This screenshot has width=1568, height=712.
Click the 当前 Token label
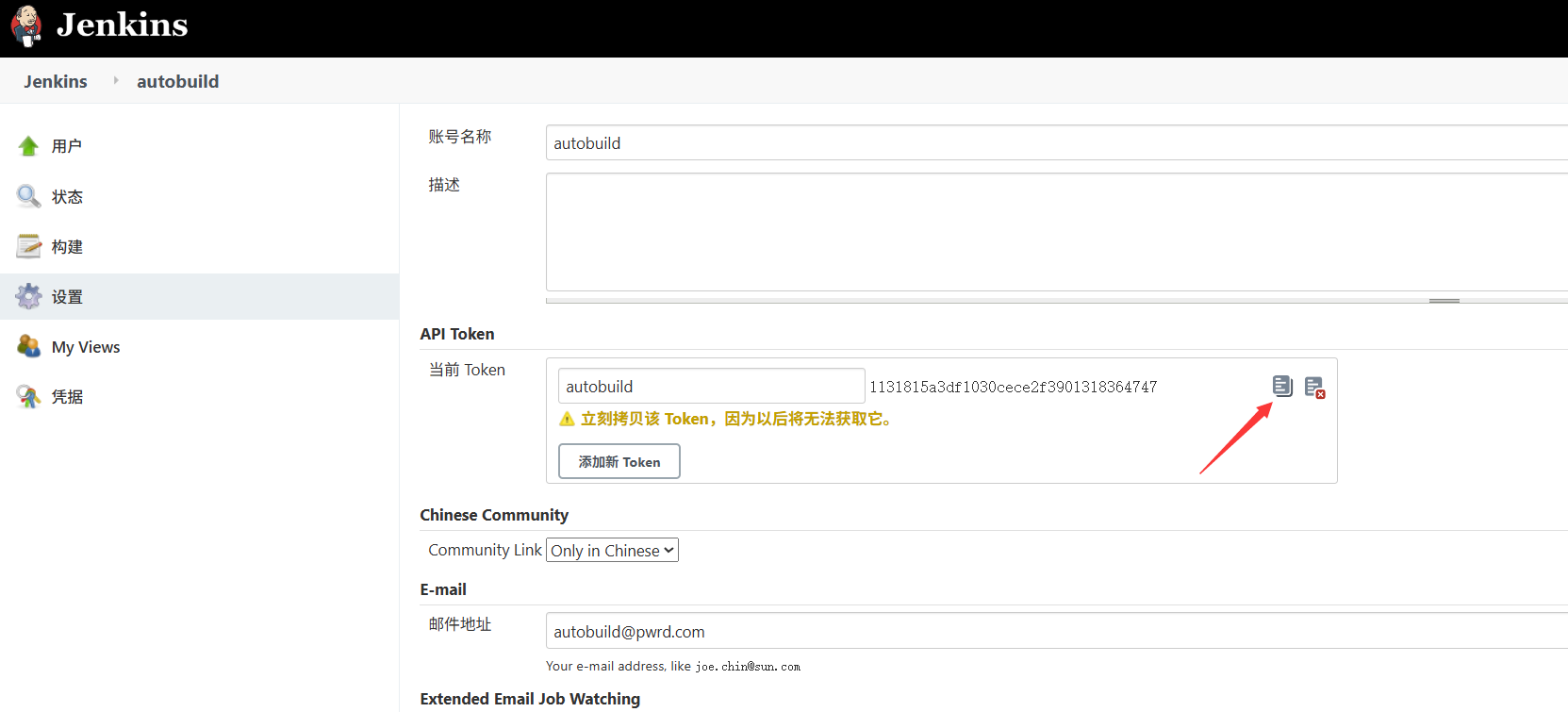[x=467, y=370]
